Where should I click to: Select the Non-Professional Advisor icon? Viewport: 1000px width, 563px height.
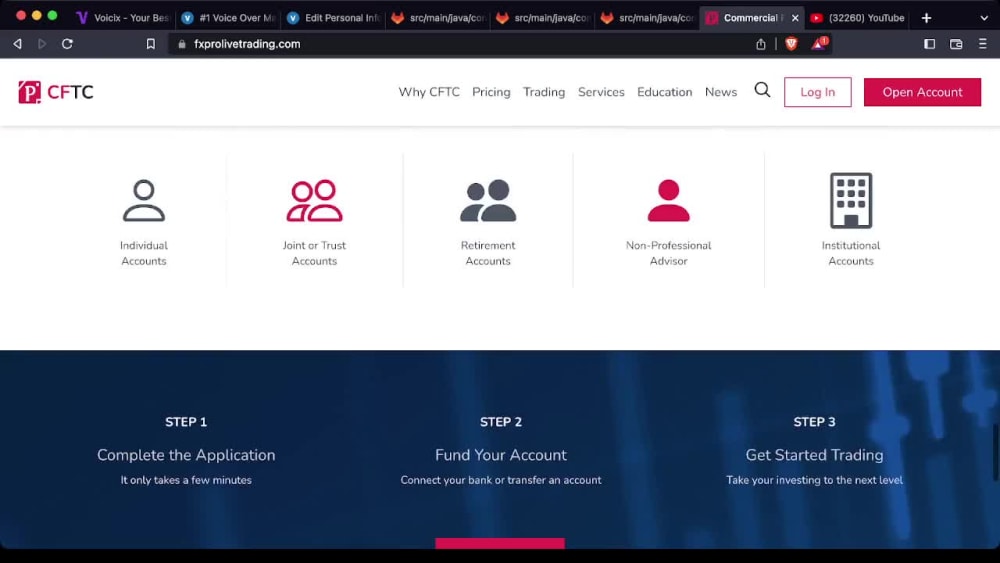pos(668,200)
